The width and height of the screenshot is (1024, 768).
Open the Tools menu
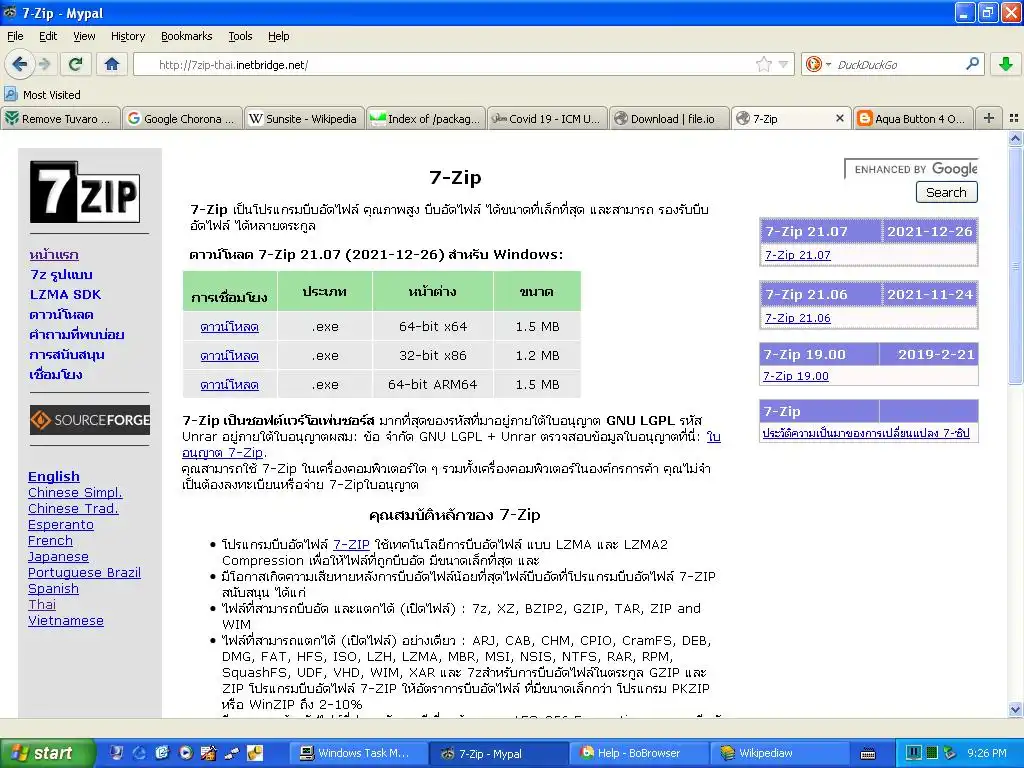click(x=240, y=36)
